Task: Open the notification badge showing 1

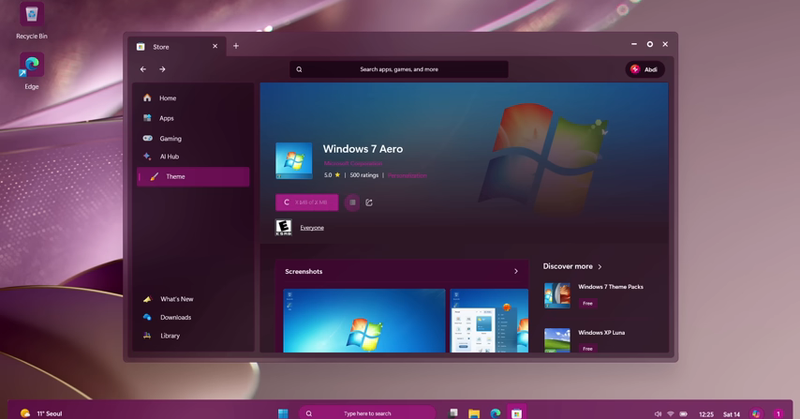Action: [778, 414]
